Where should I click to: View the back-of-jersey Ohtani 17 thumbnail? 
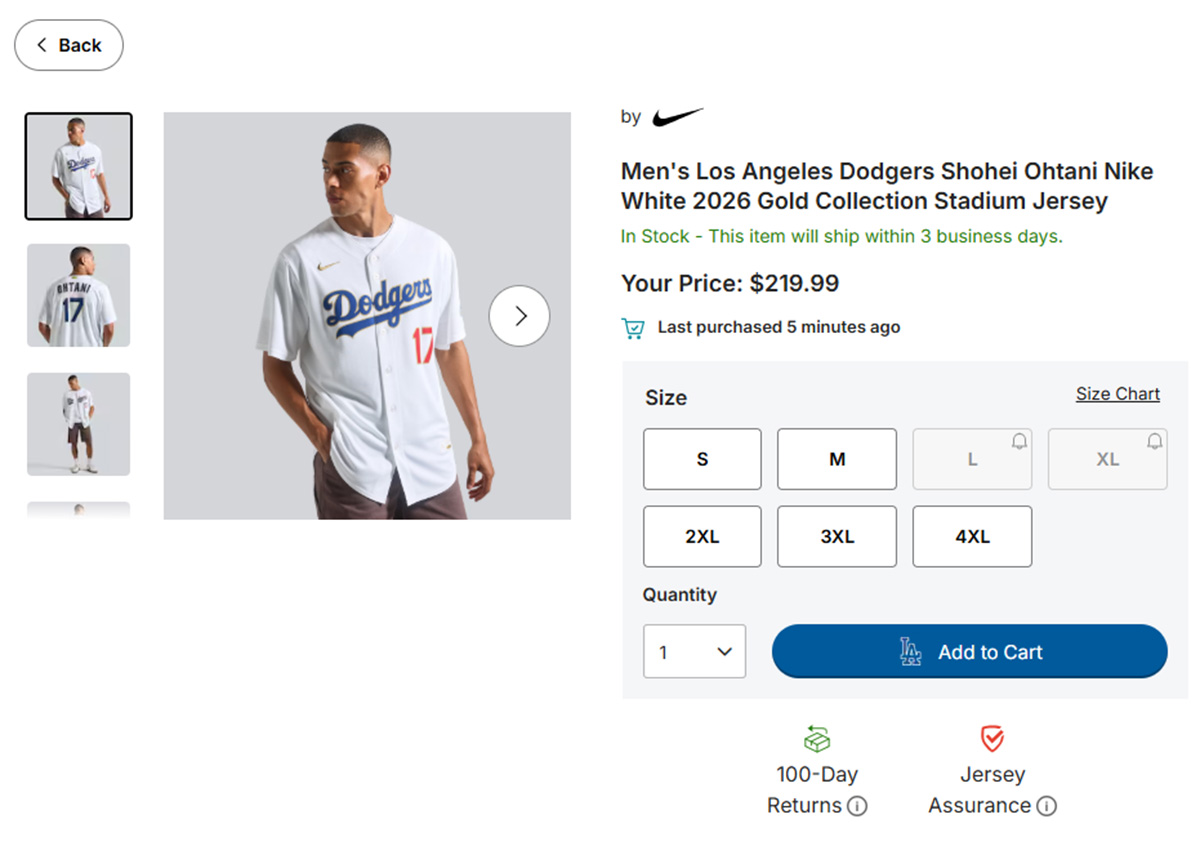[79, 295]
